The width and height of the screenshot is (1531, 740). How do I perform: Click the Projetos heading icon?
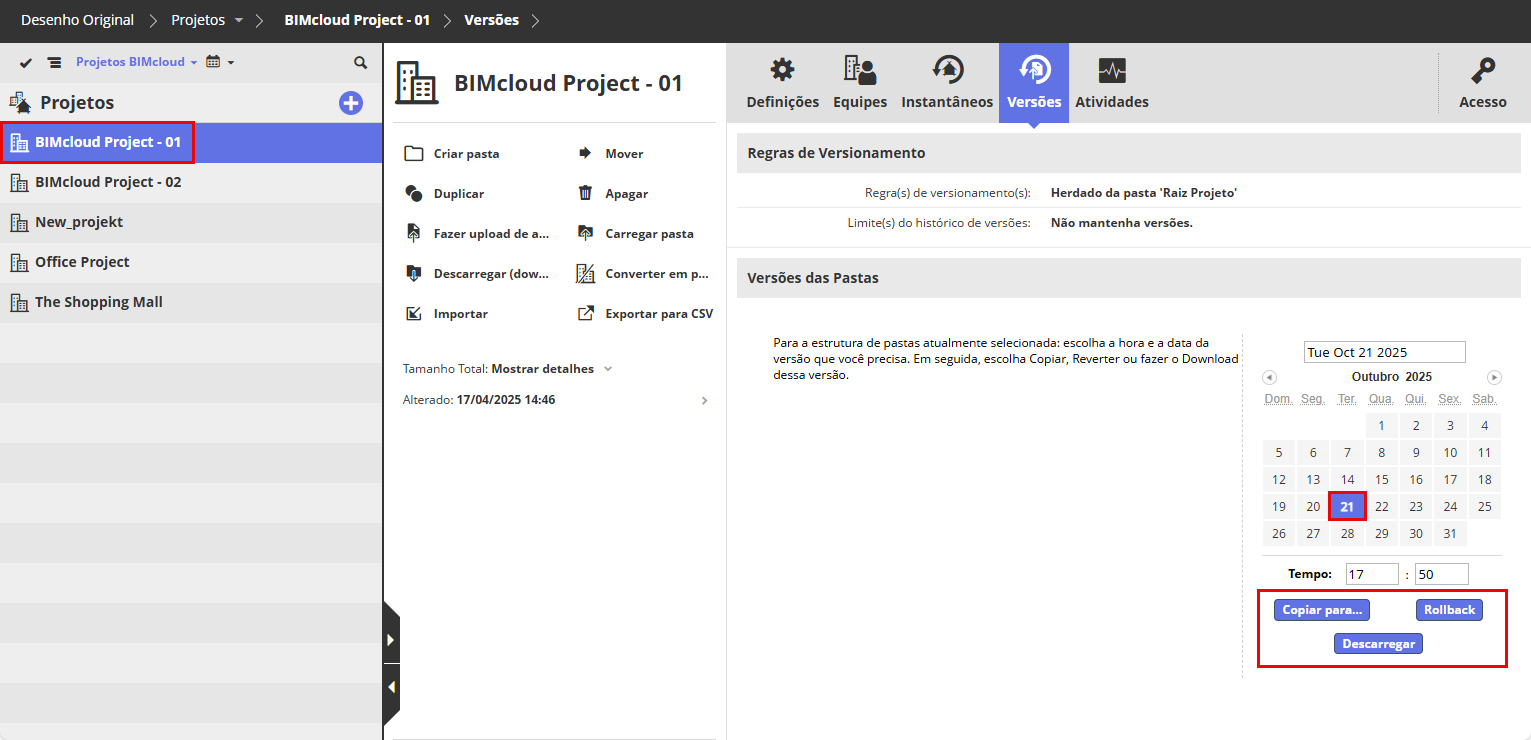20,102
